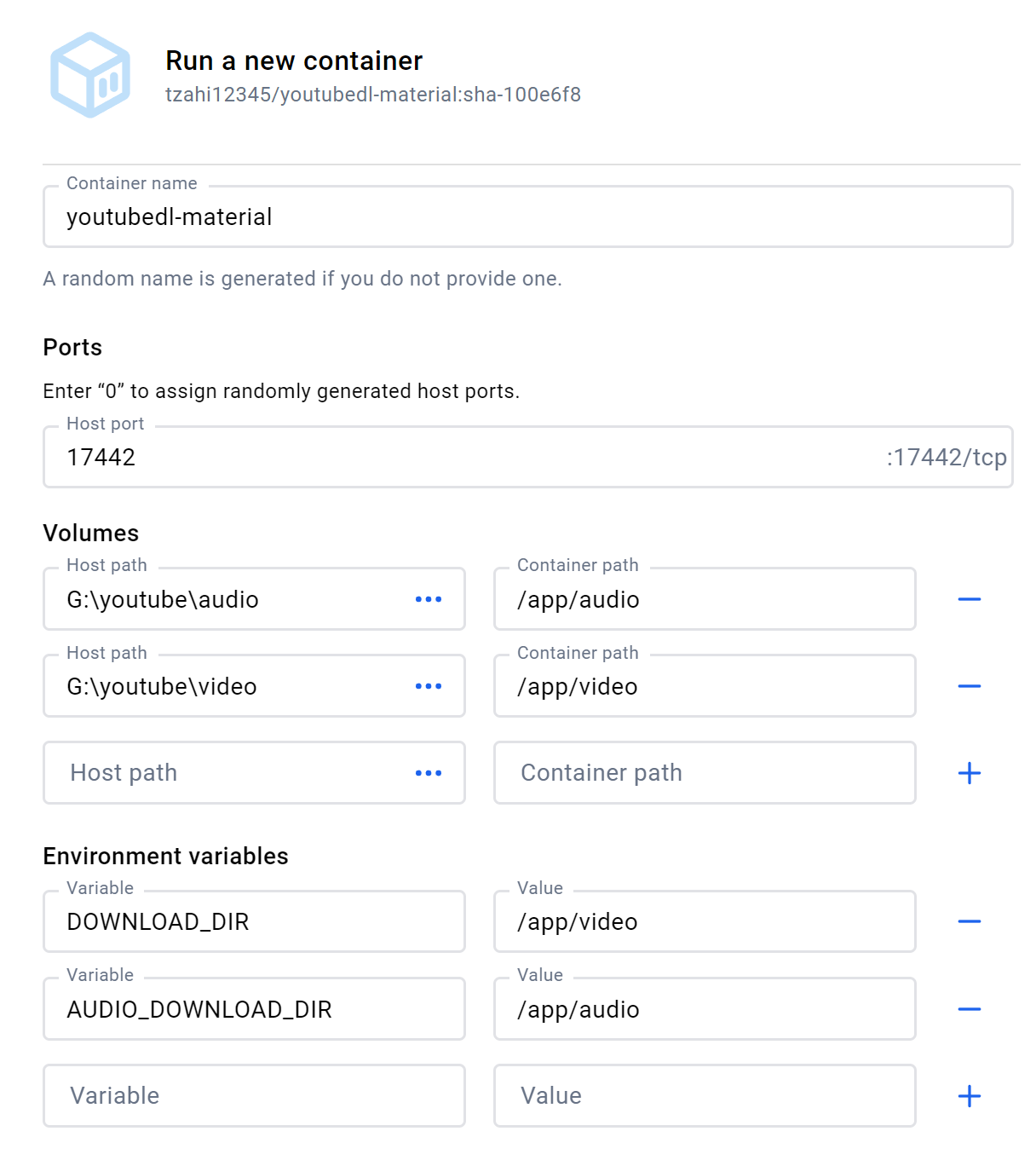Add a new volume row
The height and width of the screenshot is (1160, 1036).
(x=969, y=773)
